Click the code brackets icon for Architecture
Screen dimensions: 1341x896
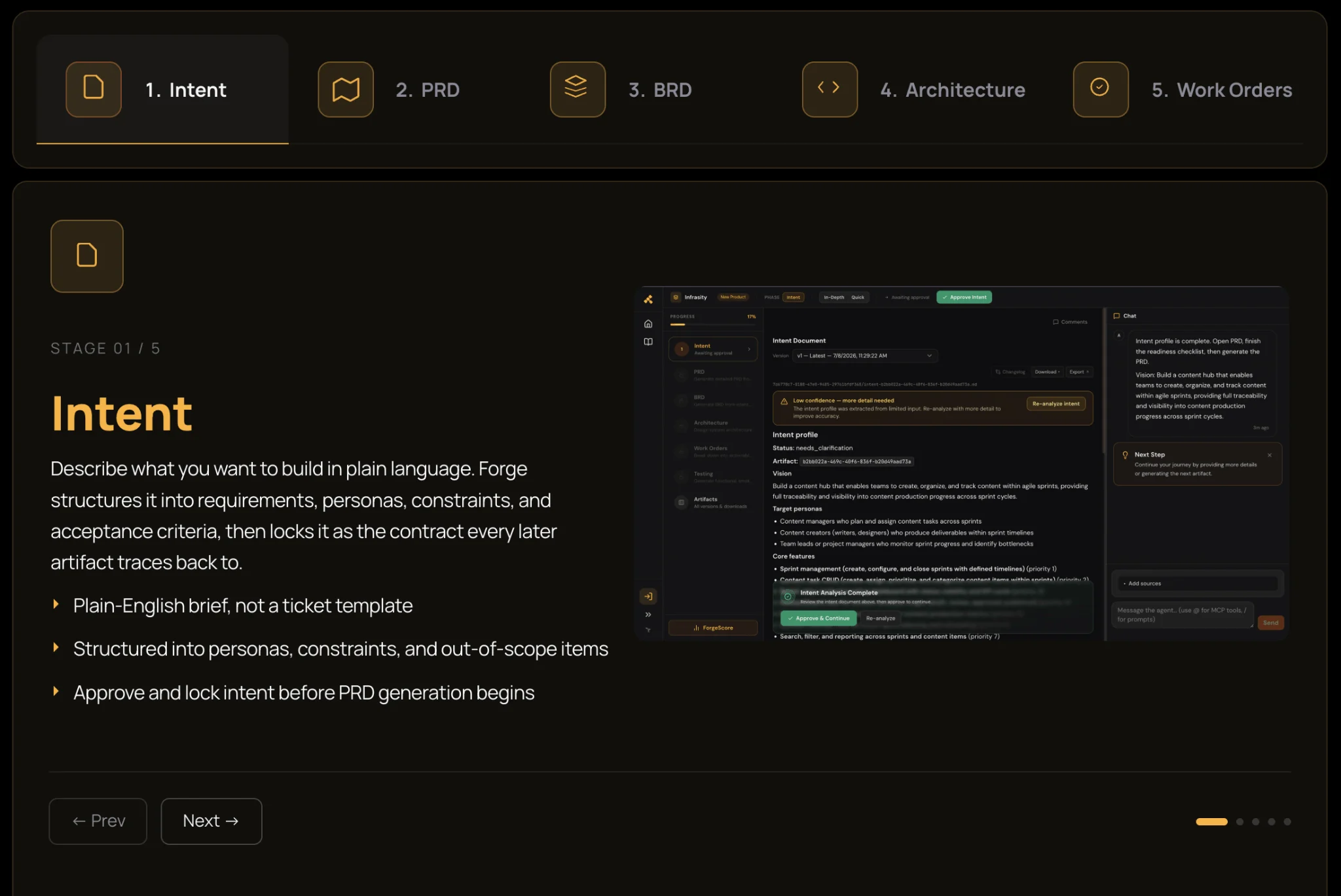pyautogui.click(x=830, y=90)
